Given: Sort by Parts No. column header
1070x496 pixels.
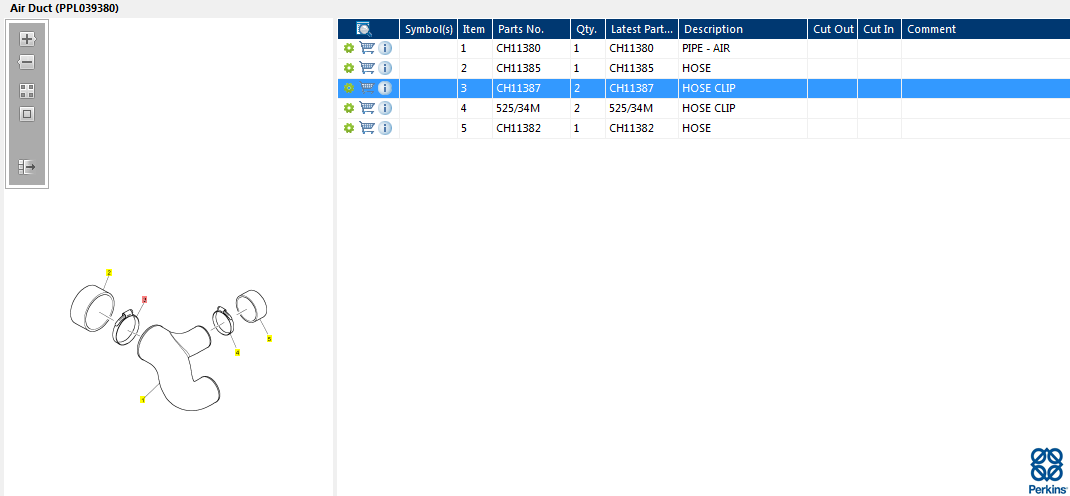Looking at the screenshot, I should point(532,29).
